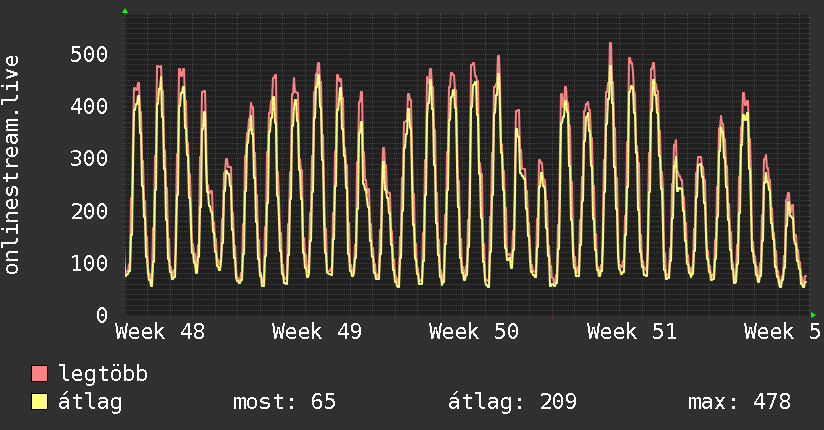The image size is (824, 430).
Task: Click the green arrow at y-axis top
Action: click(125, 11)
